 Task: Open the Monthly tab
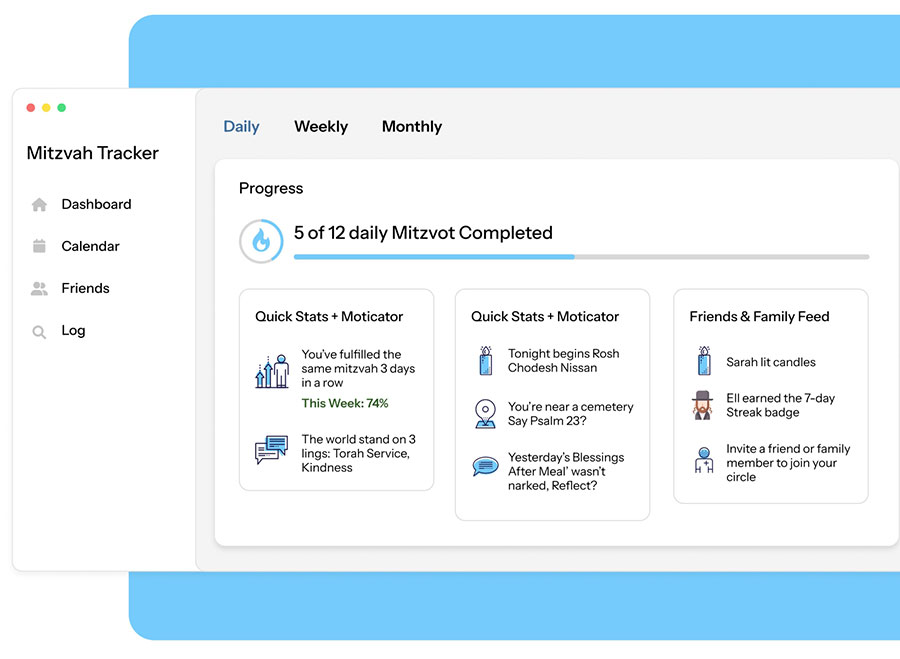(x=411, y=127)
